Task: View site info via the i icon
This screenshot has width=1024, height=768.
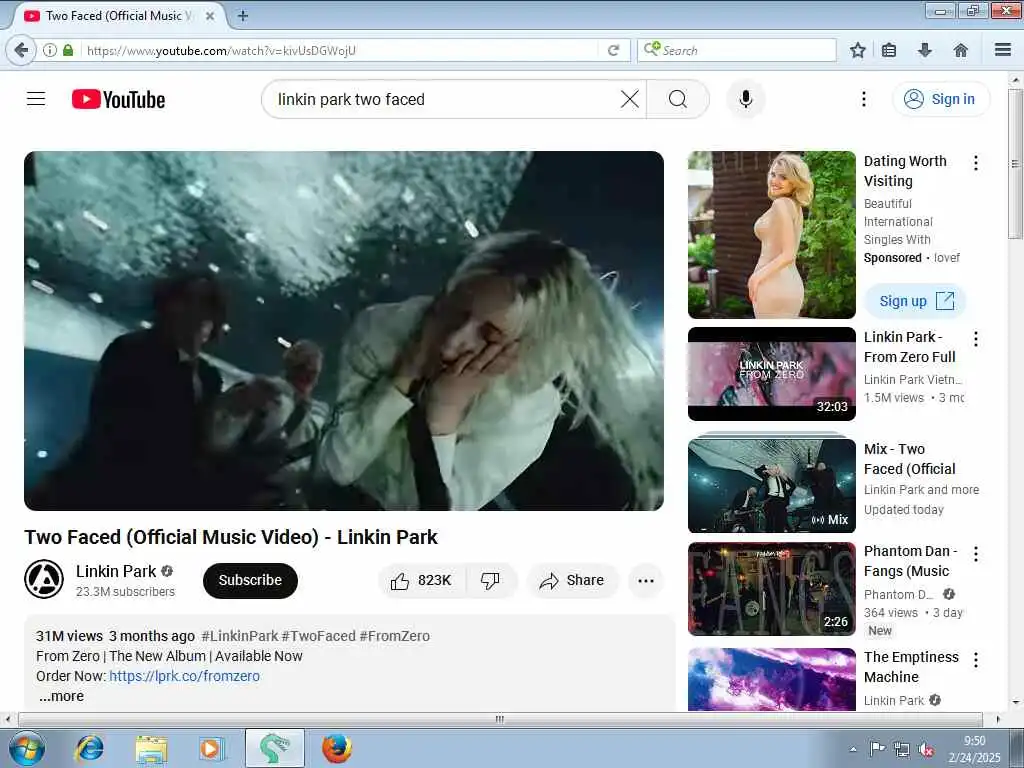Action: click(x=50, y=50)
